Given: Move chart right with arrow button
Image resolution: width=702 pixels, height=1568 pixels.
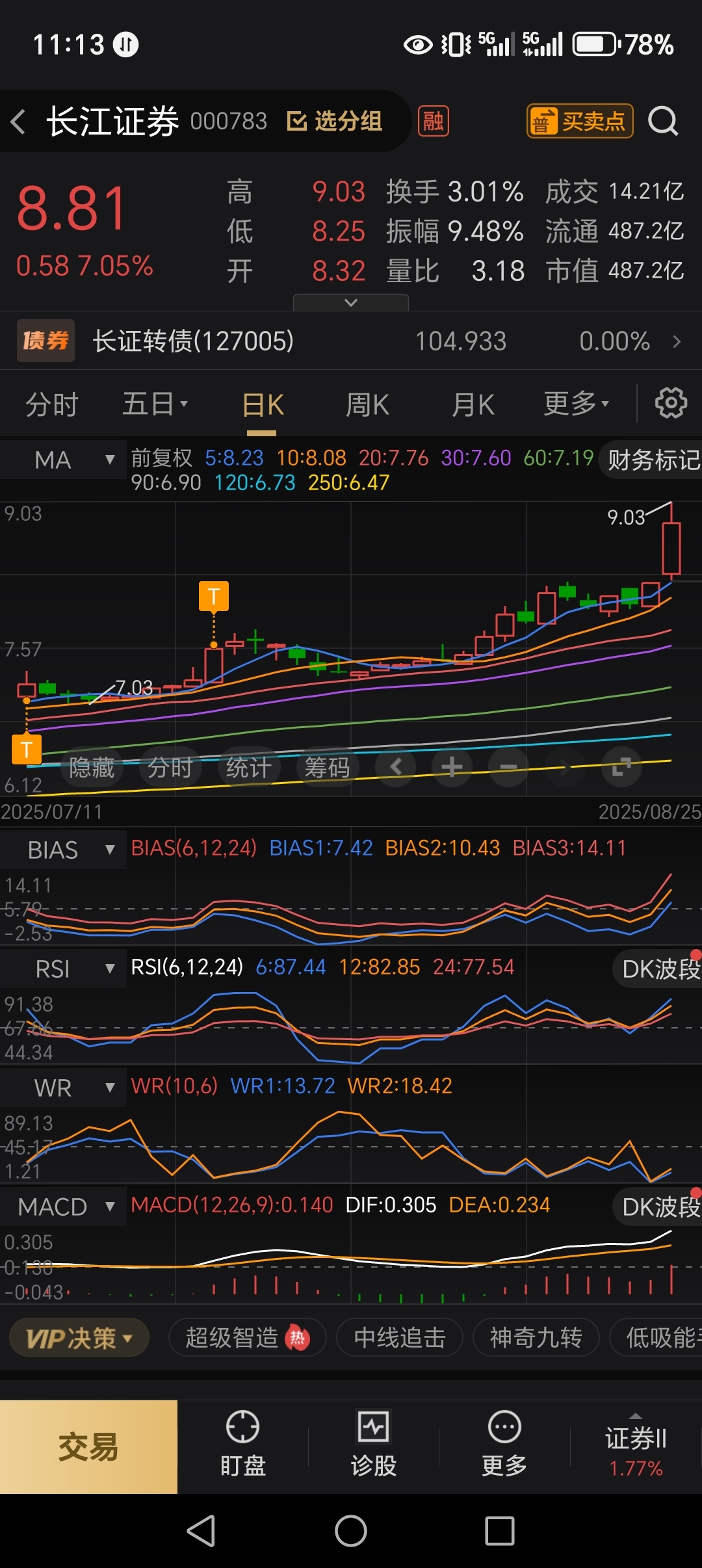Looking at the screenshot, I should pos(565,768).
